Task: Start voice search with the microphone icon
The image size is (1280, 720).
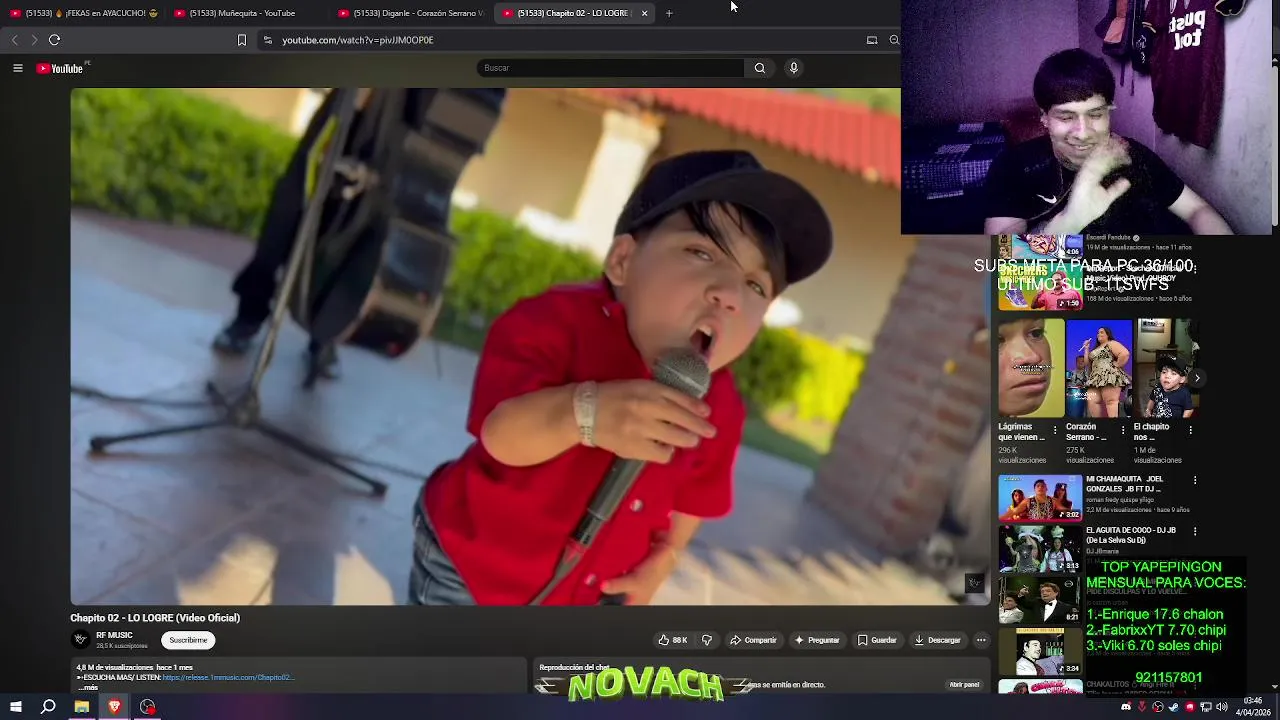Action: click(x=794, y=68)
